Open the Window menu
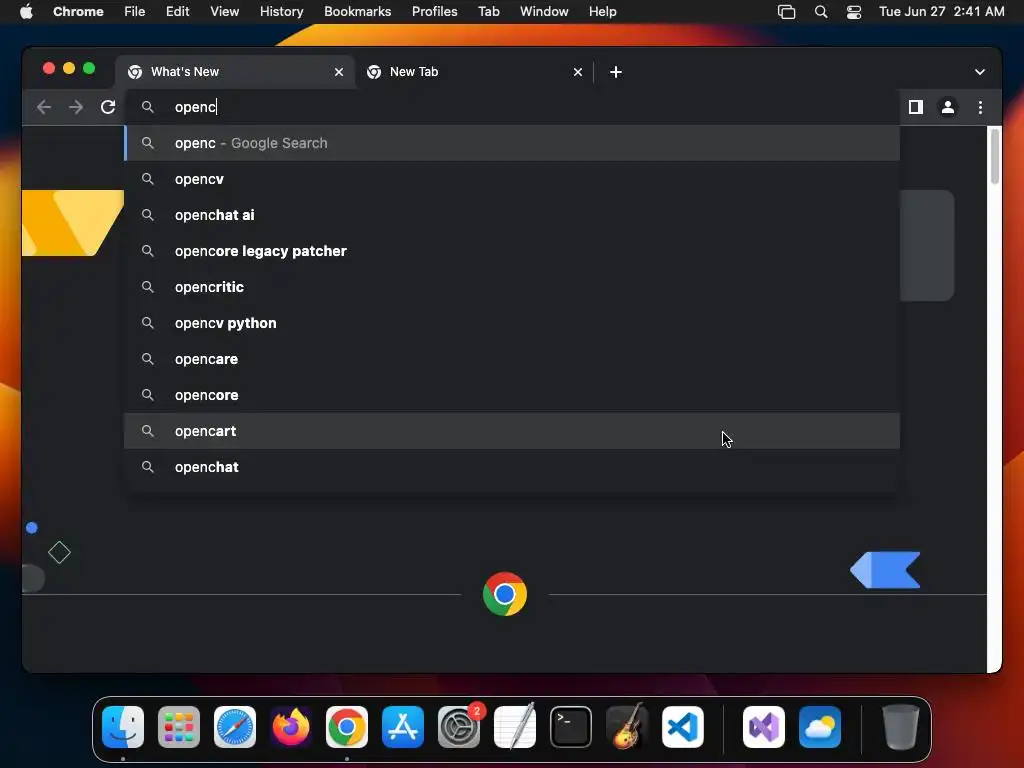This screenshot has height=768, width=1024. [544, 11]
